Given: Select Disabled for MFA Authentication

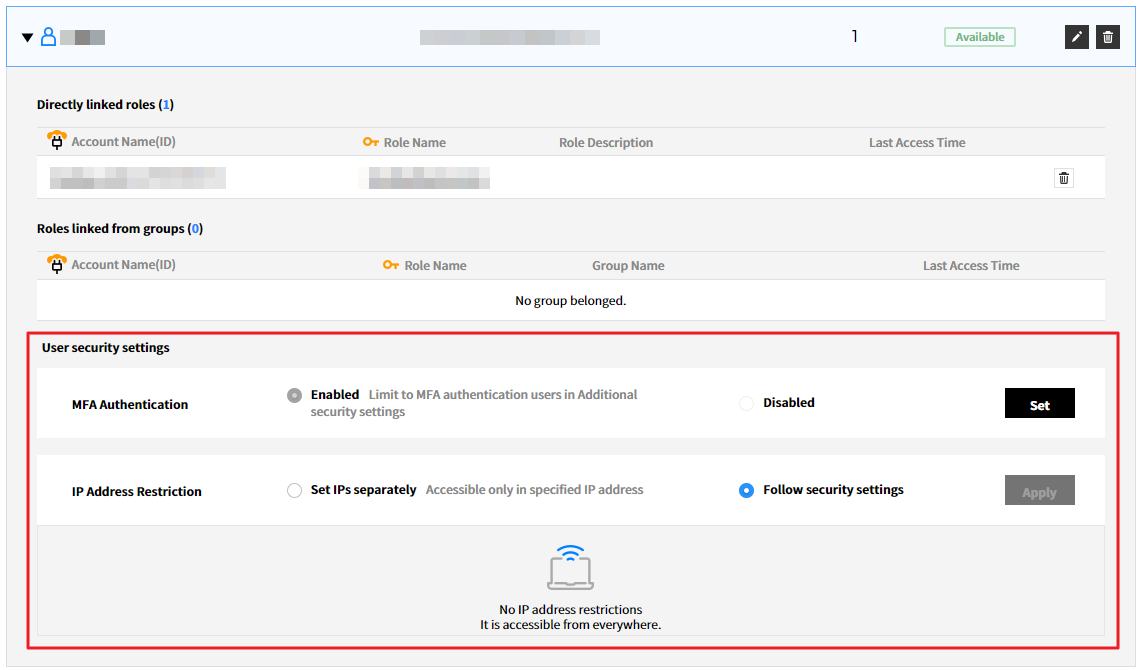Looking at the screenshot, I should pos(746,403).
